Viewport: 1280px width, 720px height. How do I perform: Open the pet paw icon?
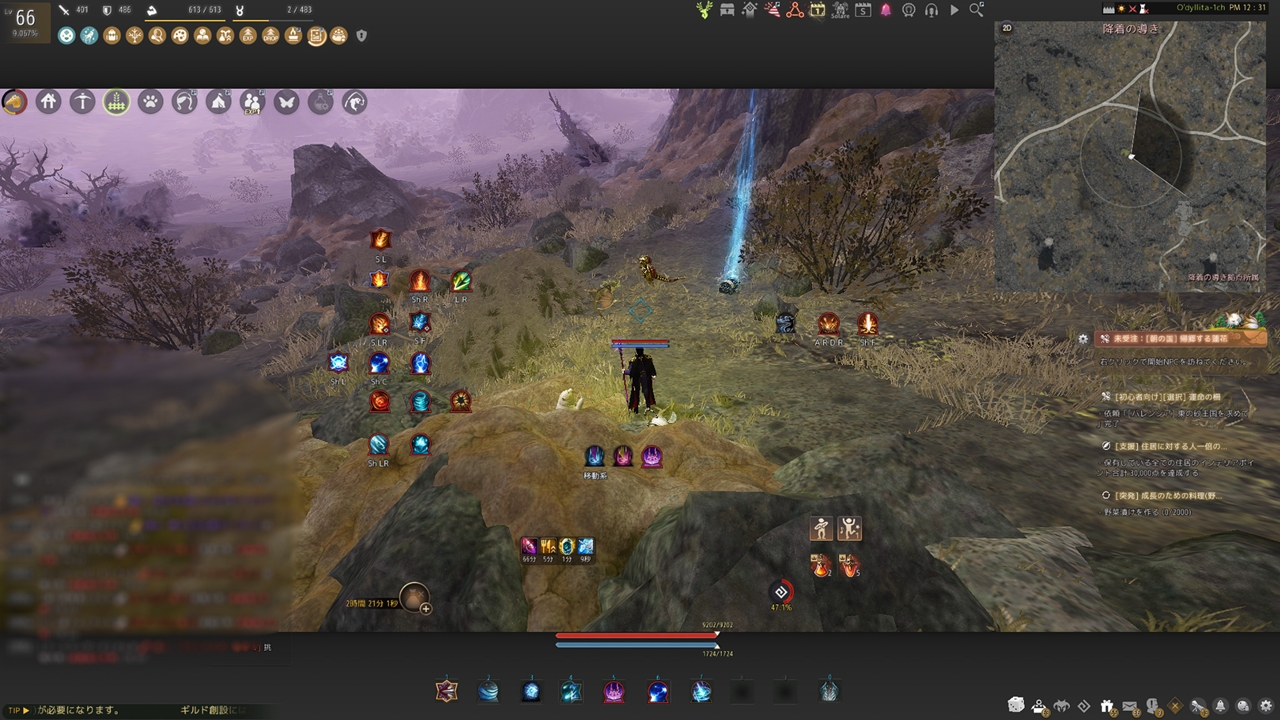tap(150, 101)
